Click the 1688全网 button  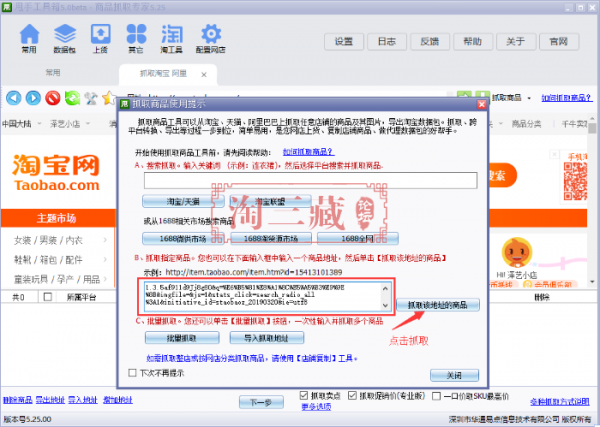(357, 239)
